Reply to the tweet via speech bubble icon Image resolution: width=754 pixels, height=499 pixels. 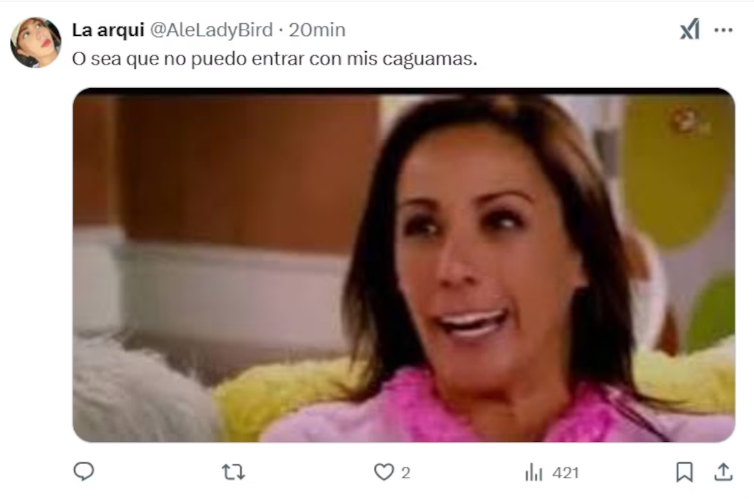click(84, 472)
